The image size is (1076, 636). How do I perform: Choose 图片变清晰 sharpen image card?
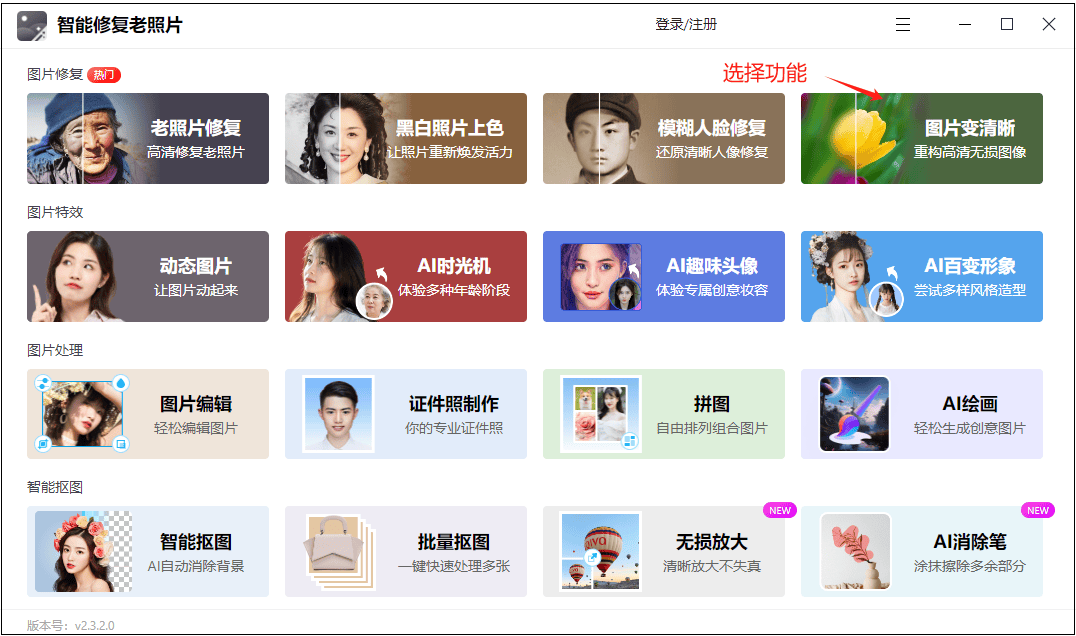click(x=922, y=139)
